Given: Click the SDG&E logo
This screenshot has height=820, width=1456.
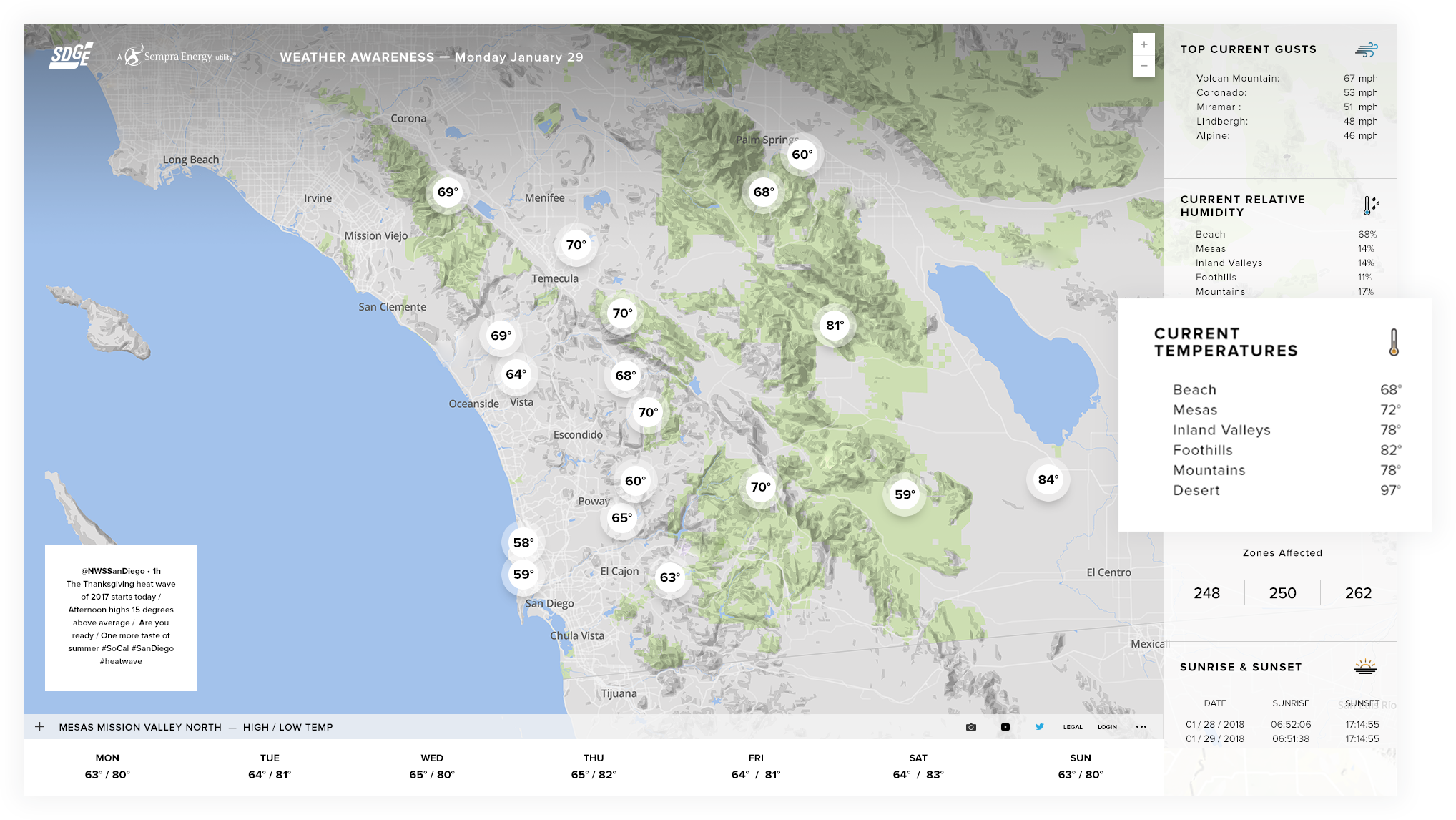Looking at the screenshot, I should (x=71, y=55).
